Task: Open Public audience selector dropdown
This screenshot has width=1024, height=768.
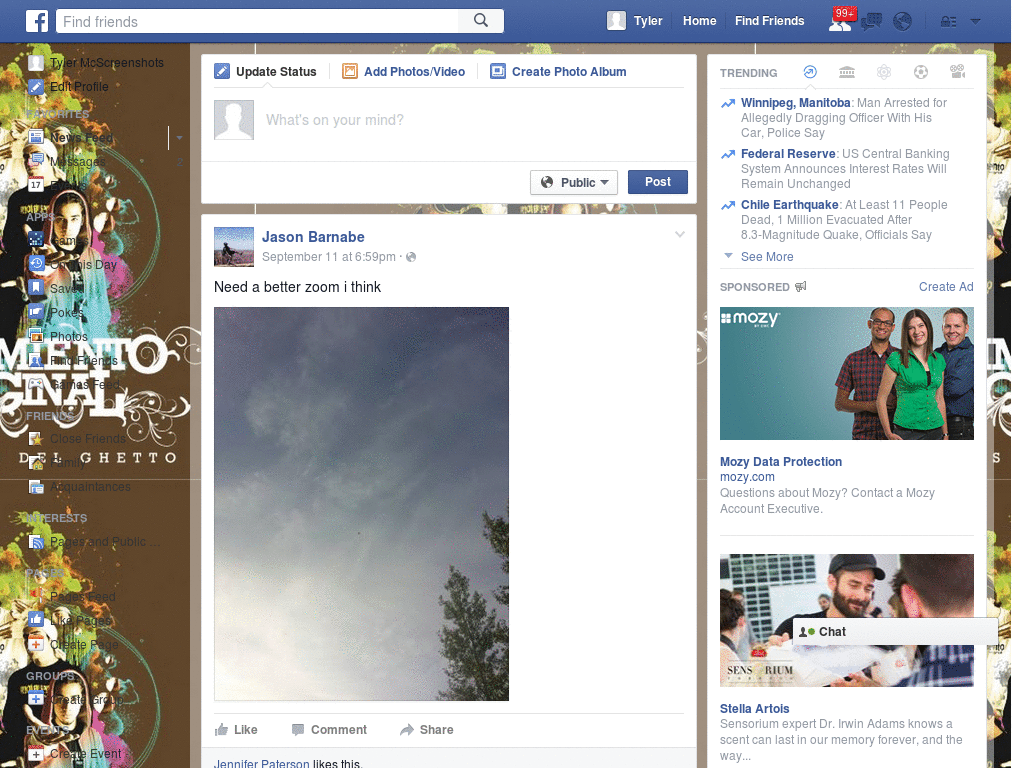Action: coord(573,182)
